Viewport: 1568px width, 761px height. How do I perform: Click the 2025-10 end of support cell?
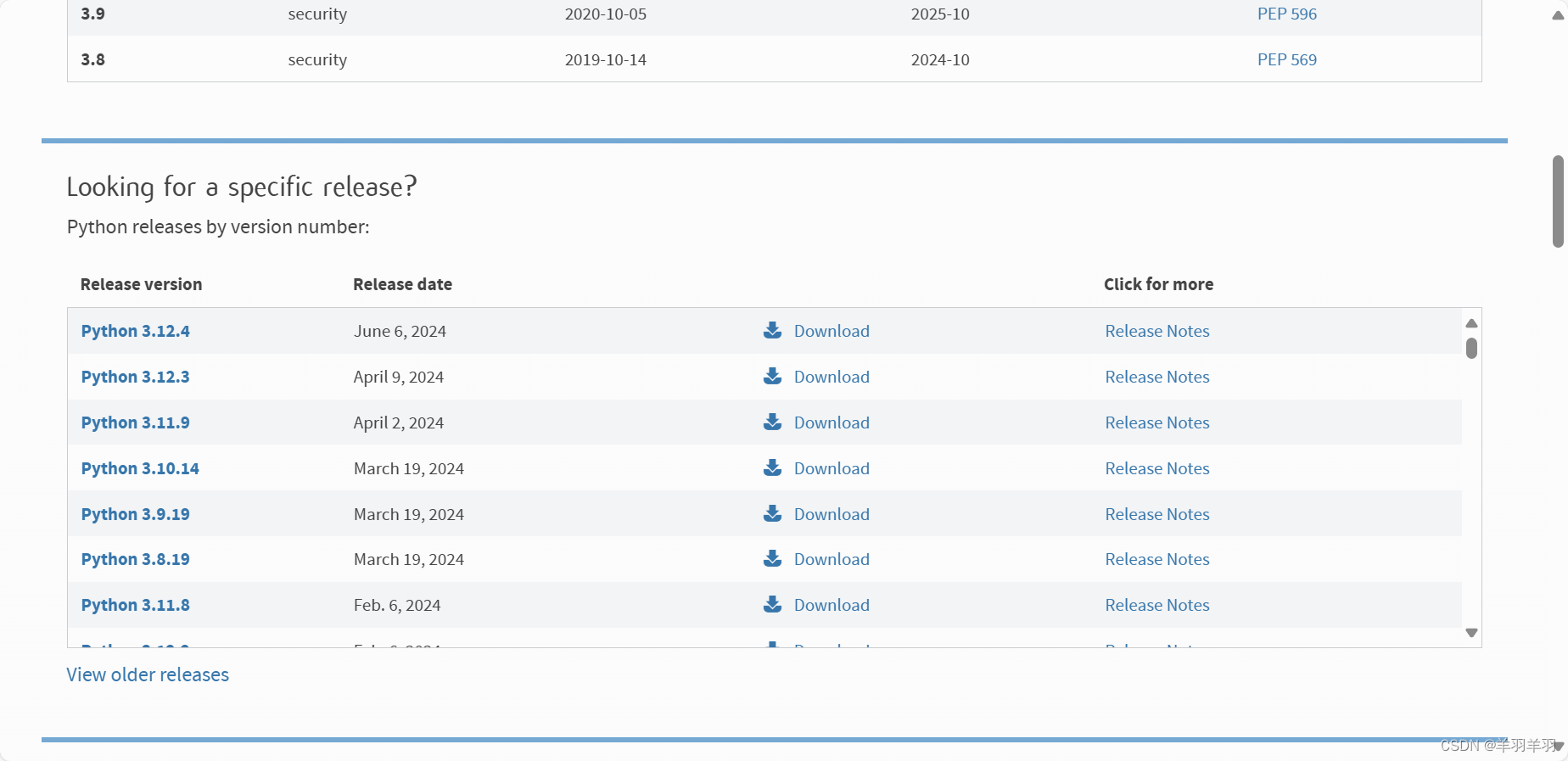[940, 14]
